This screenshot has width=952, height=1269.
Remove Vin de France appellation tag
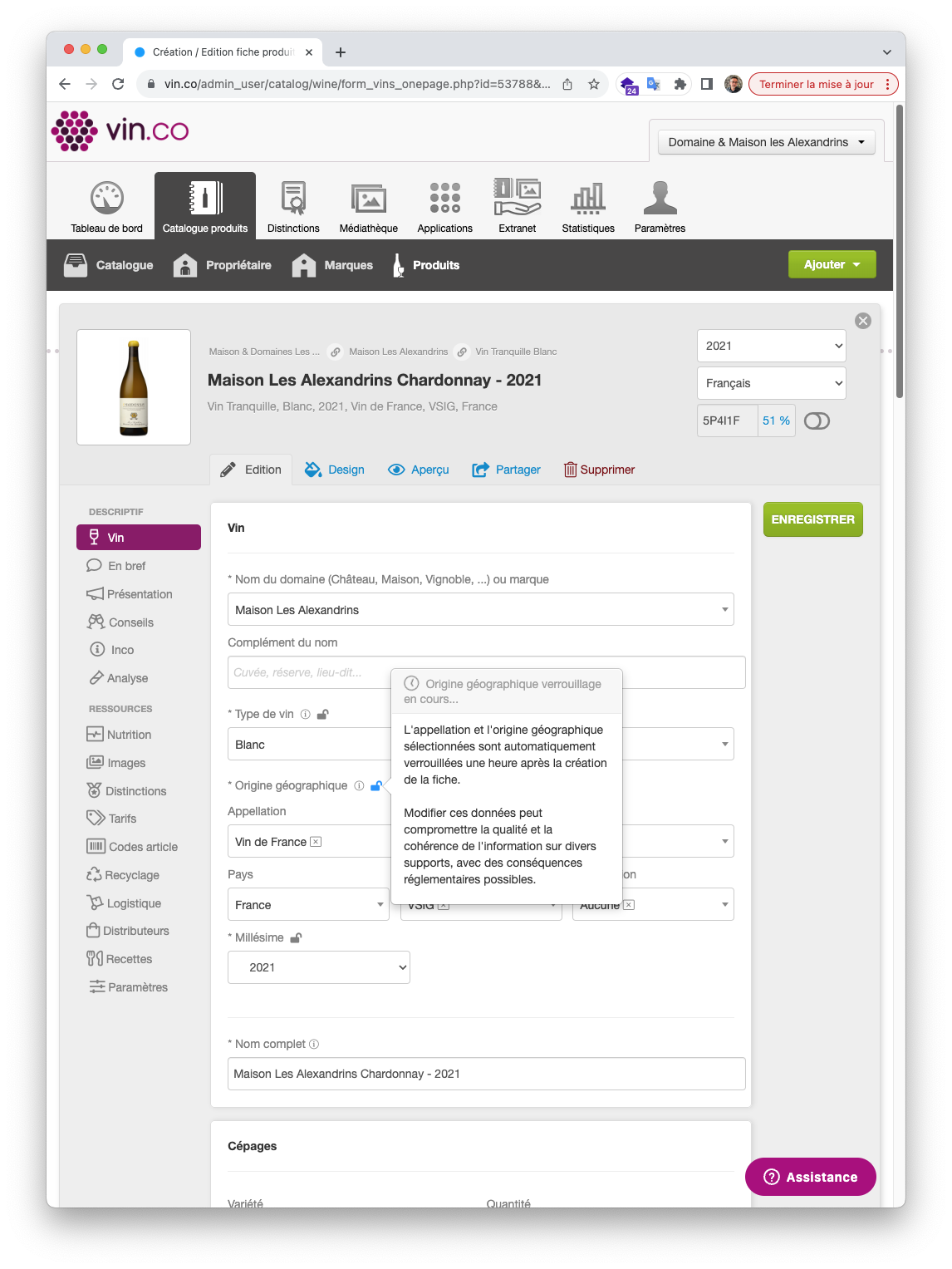(x=316, y=842)
